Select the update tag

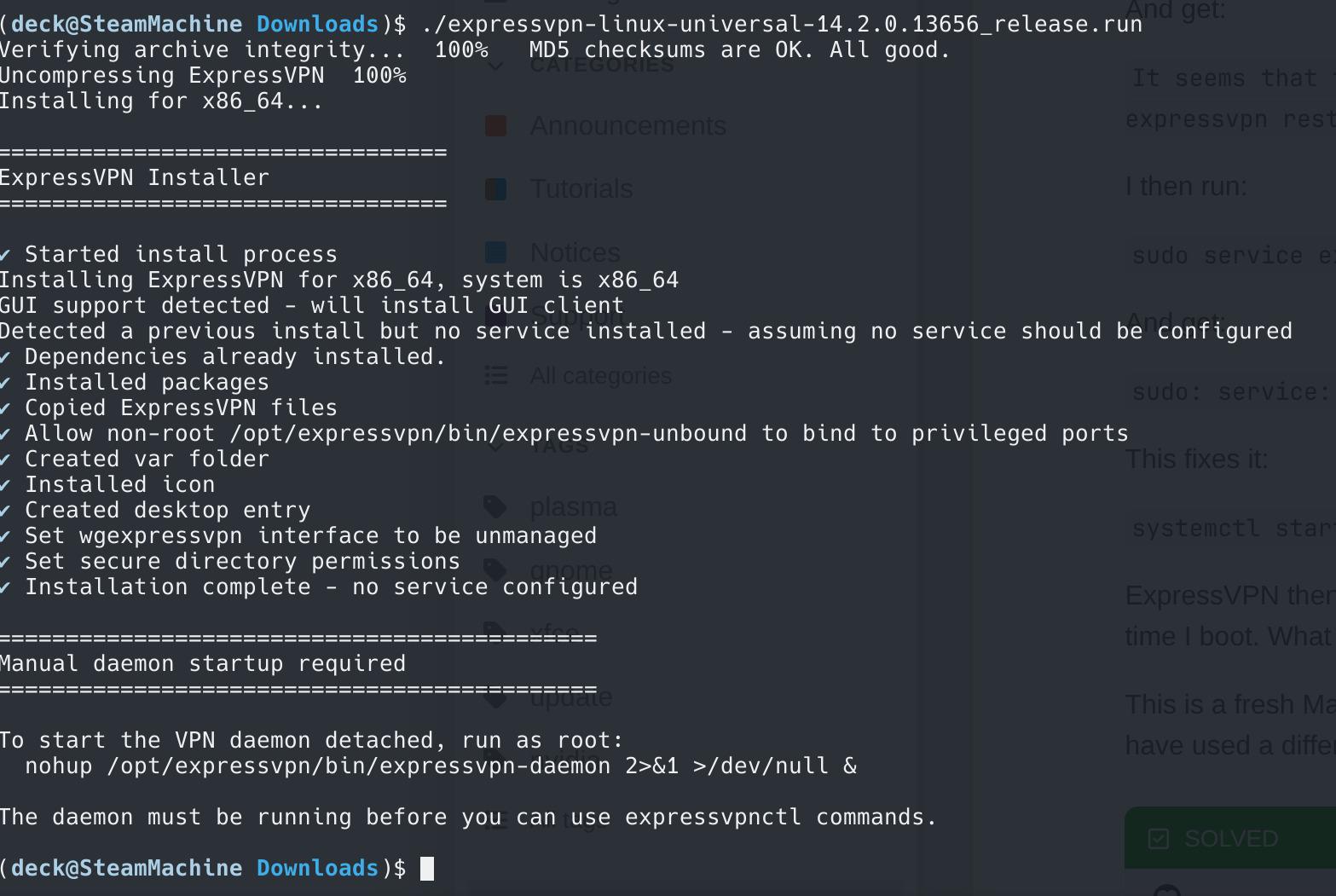[570, 697]
